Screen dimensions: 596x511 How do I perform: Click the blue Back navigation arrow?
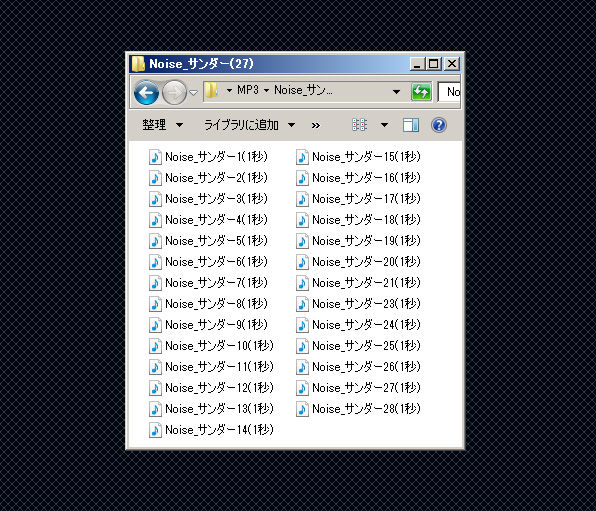pos(146,92)
